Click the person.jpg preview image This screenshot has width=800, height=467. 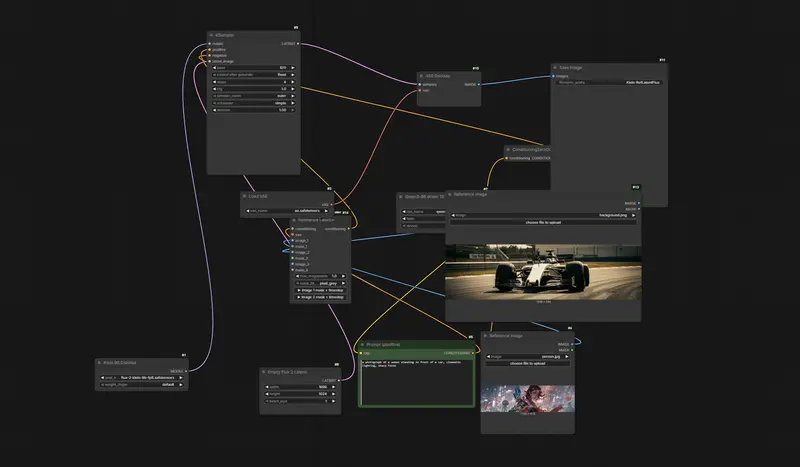click(528, 398)
